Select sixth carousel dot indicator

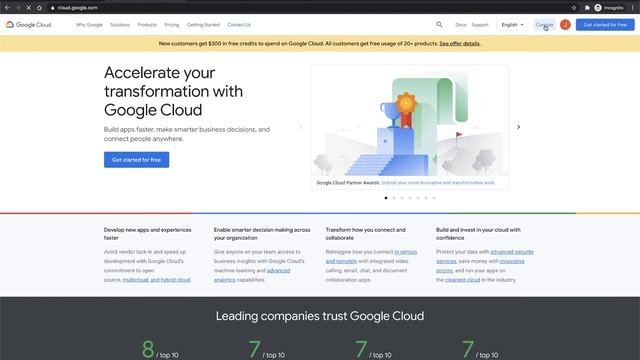426,198
